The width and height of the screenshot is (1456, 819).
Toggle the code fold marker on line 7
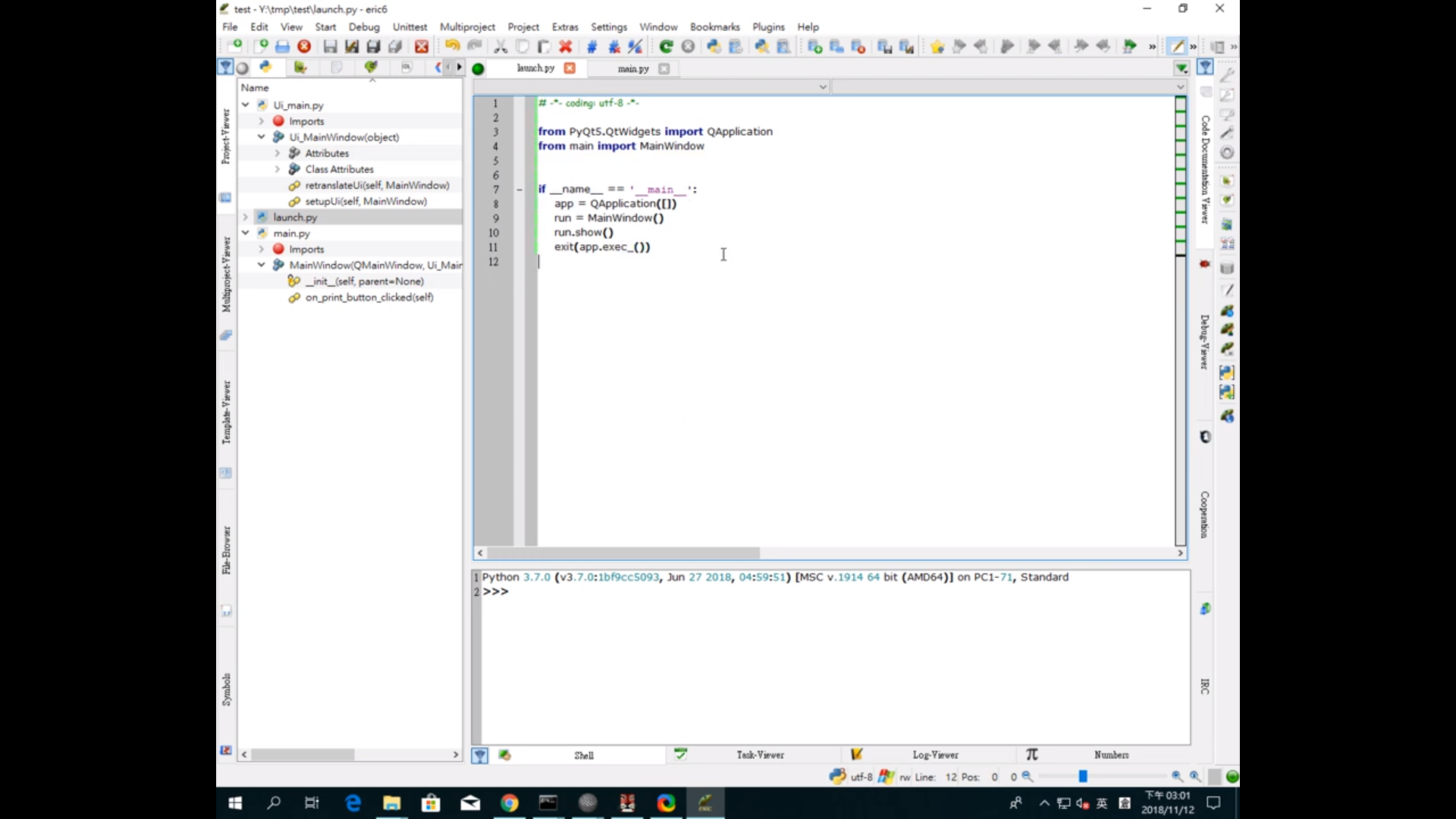[x=519, y=190]
